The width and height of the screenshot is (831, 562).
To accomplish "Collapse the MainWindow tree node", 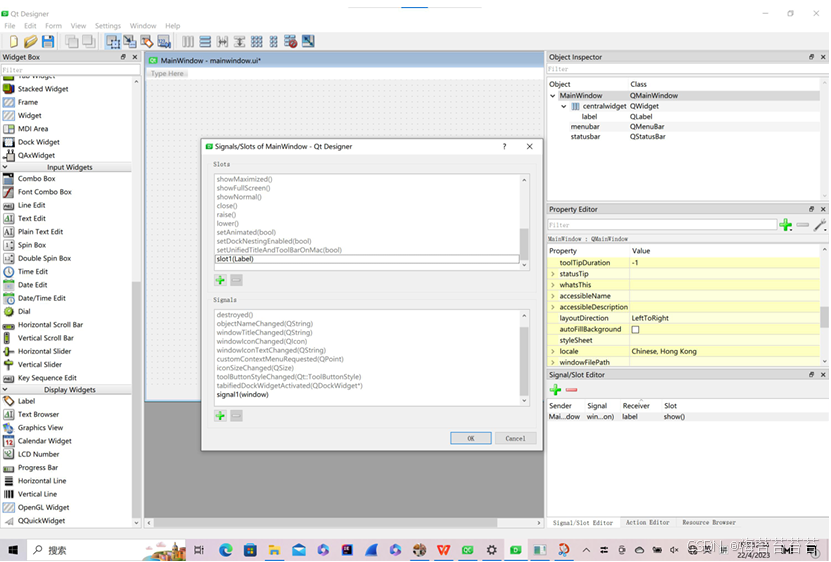I will tap(553, 95).
